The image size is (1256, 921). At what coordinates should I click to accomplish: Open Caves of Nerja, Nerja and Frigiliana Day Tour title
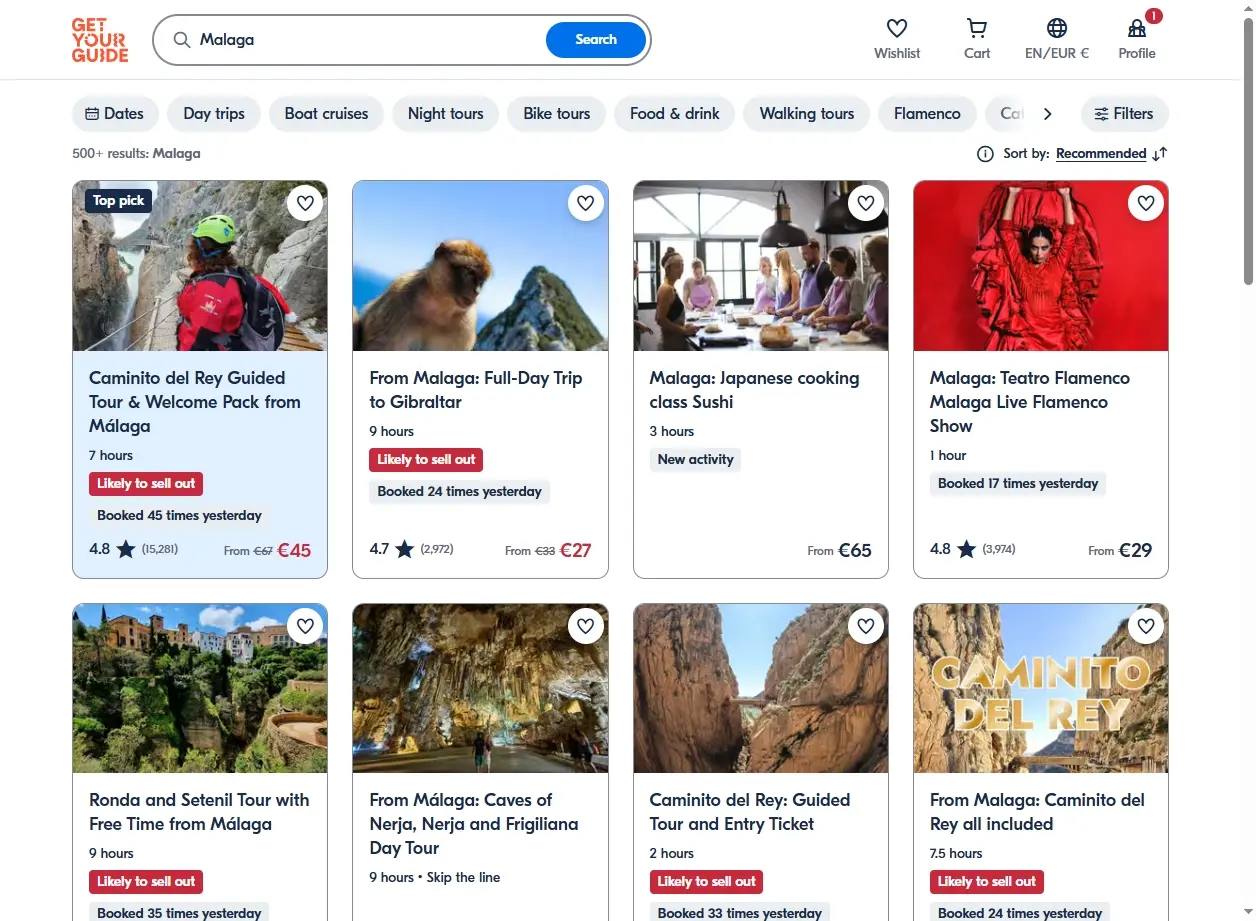(x=474, y=824)
